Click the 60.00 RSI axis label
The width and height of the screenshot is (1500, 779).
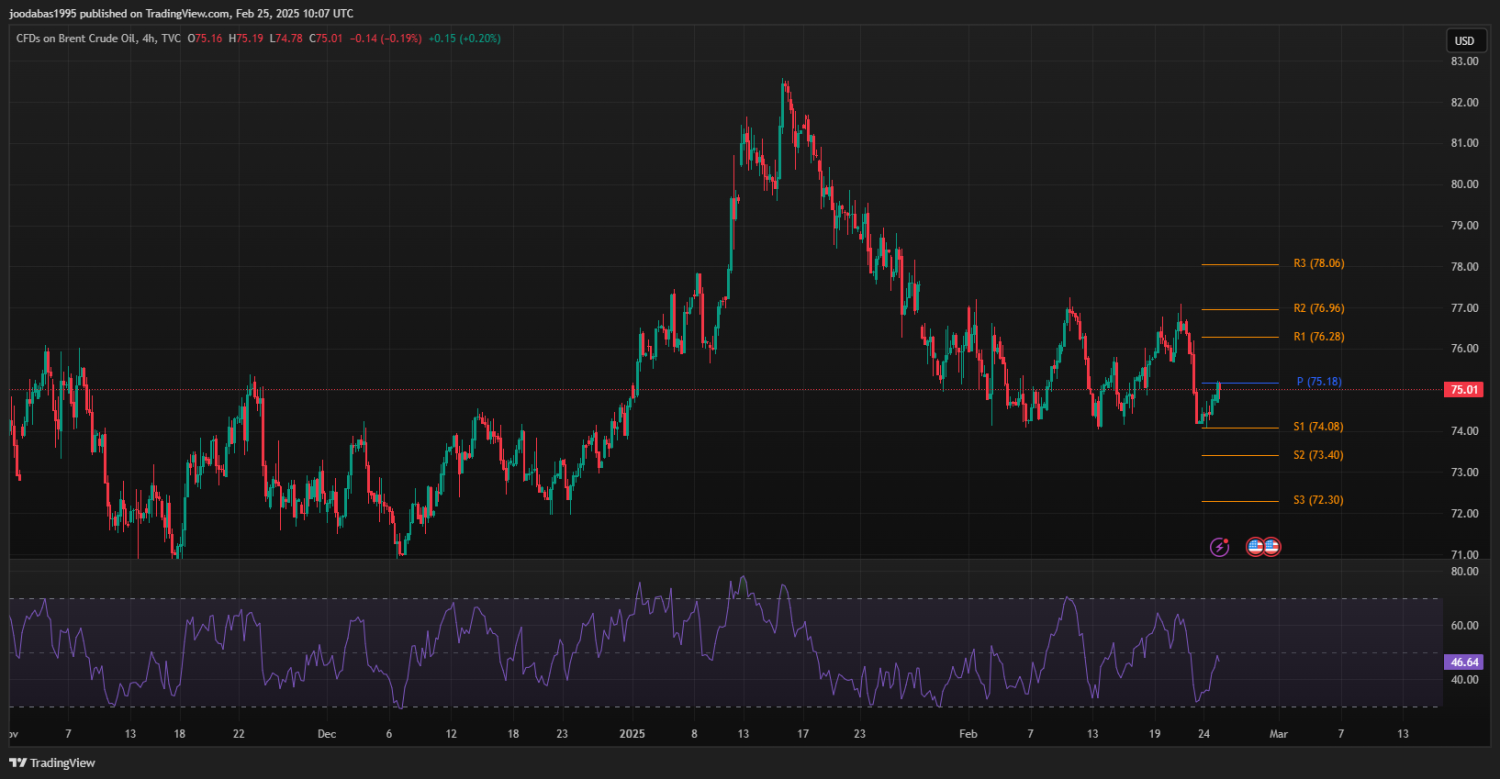click(x=1464, y=625)
